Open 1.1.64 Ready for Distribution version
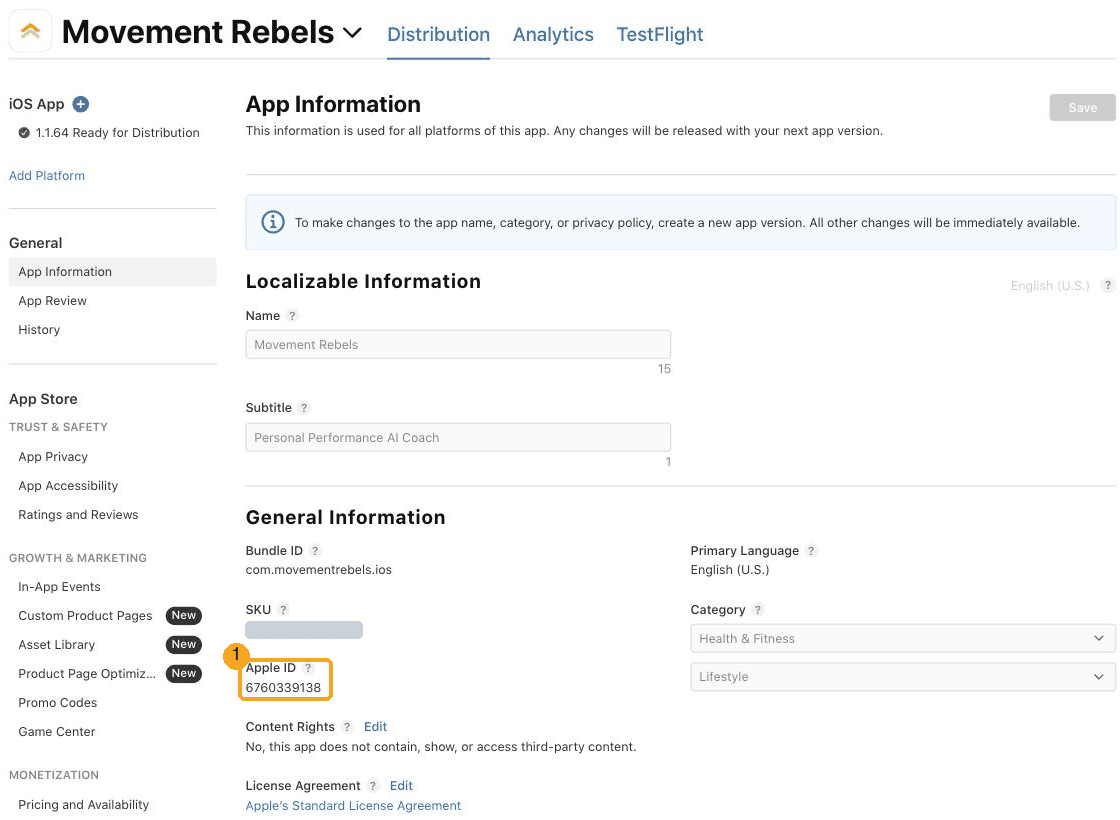The width and height of the screenshot is (1120, 820). pyautogui.click(x=117, y=133)
